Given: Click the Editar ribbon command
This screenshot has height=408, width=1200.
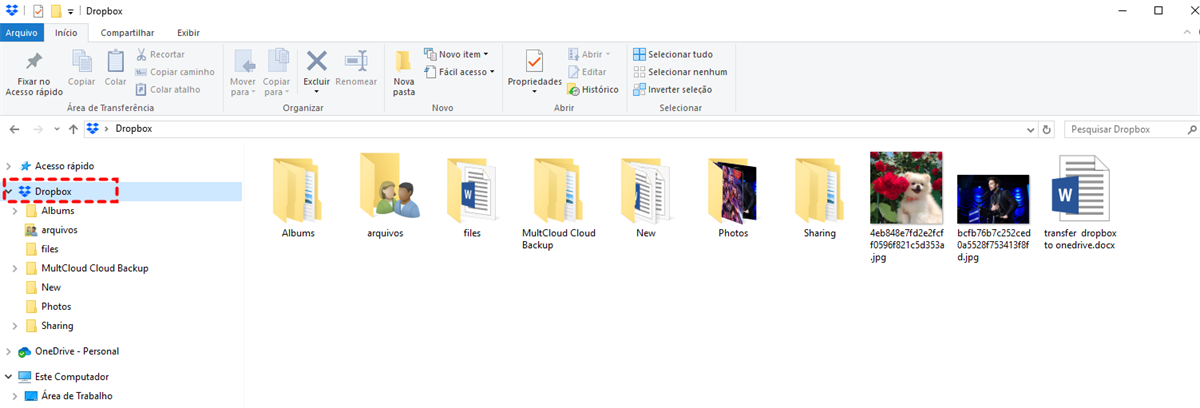Looking at the screenshot, I should click(587, 72).
